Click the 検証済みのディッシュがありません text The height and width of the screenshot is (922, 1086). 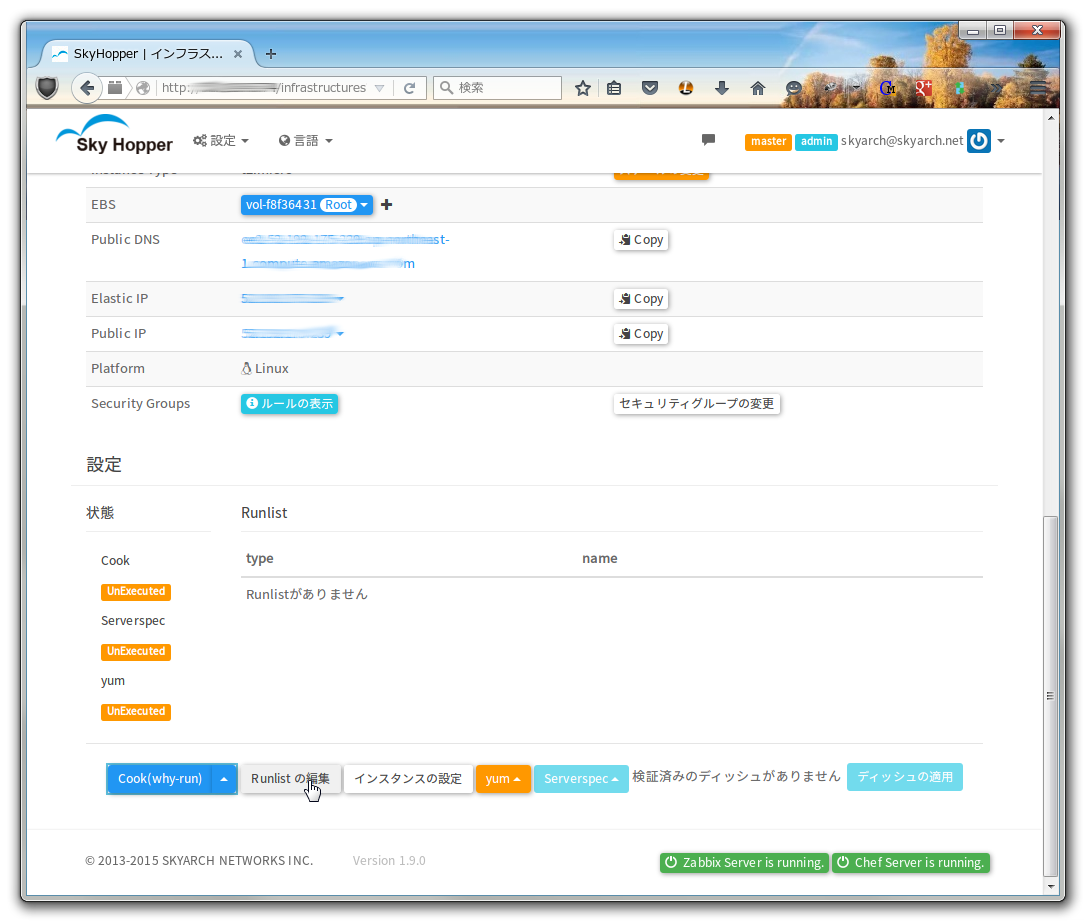coord(736,777)
